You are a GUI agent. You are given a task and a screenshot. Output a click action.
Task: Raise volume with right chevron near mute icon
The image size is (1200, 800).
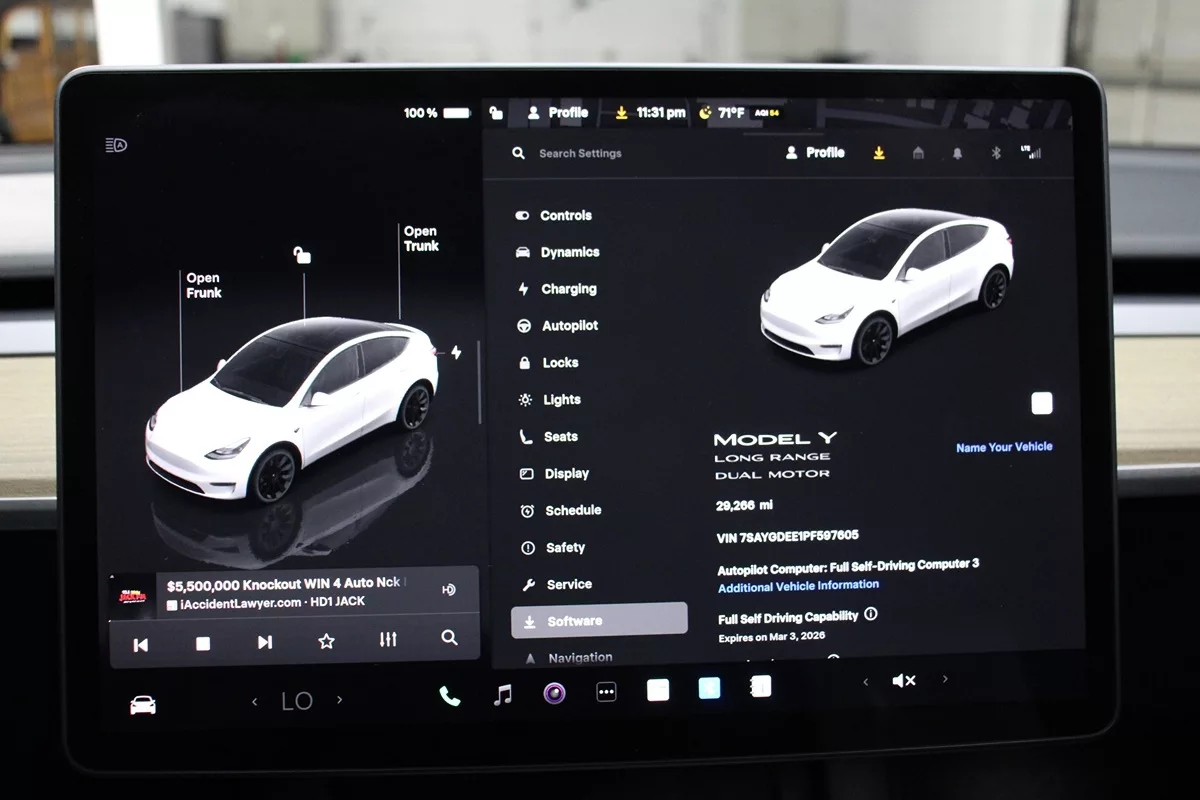(944, 679)
